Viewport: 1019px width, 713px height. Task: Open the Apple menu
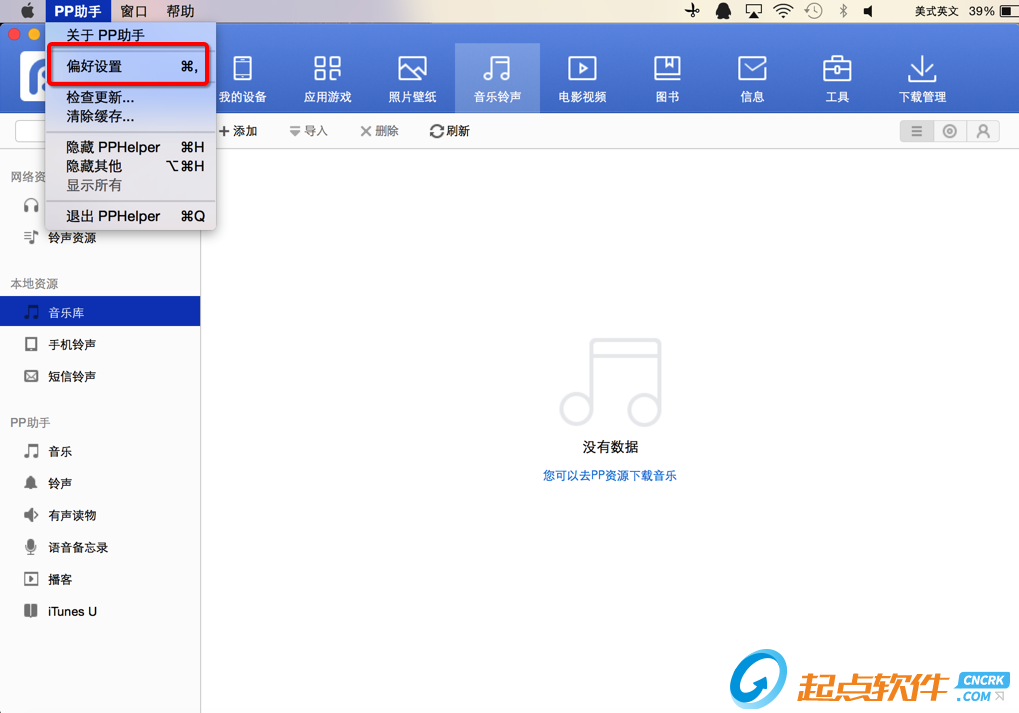tap(27, 11)
